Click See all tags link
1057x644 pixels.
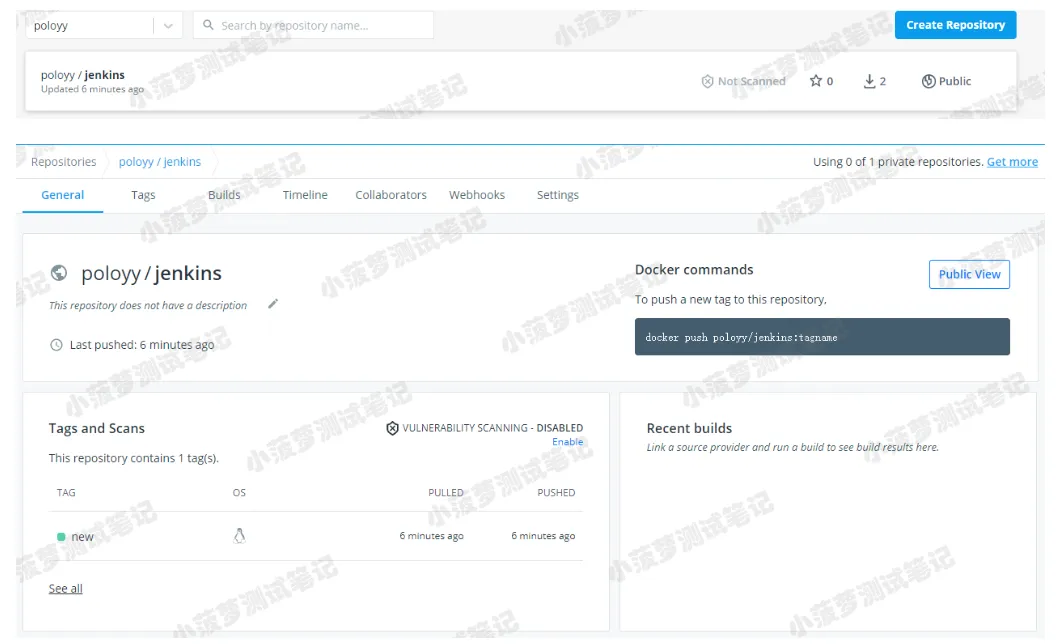(65, 589)
